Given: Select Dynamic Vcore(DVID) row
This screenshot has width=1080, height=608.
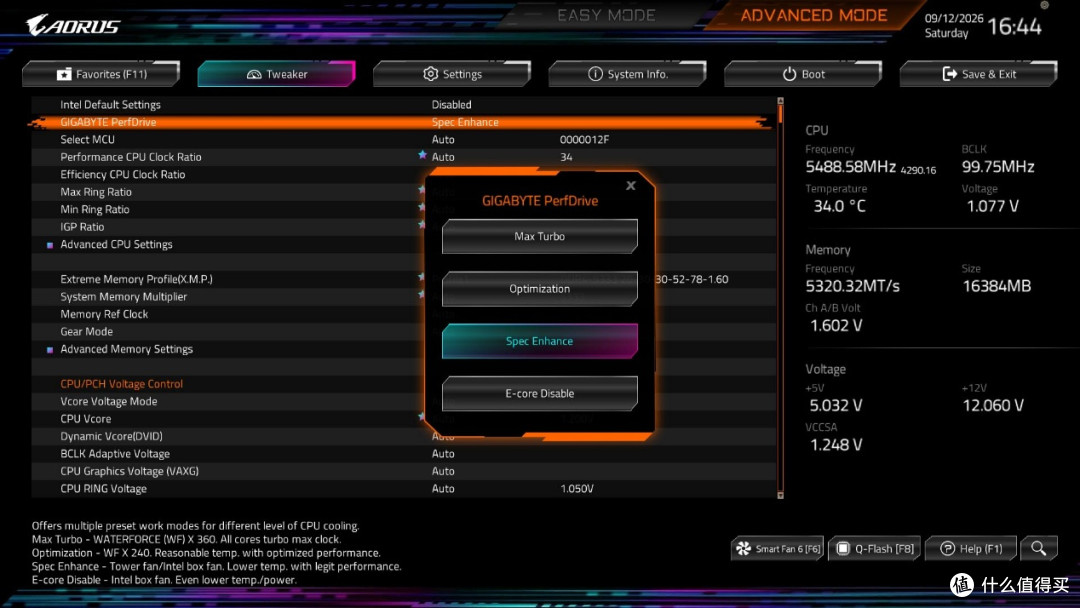Looking at the screenshot, I should tap(404, 436).
